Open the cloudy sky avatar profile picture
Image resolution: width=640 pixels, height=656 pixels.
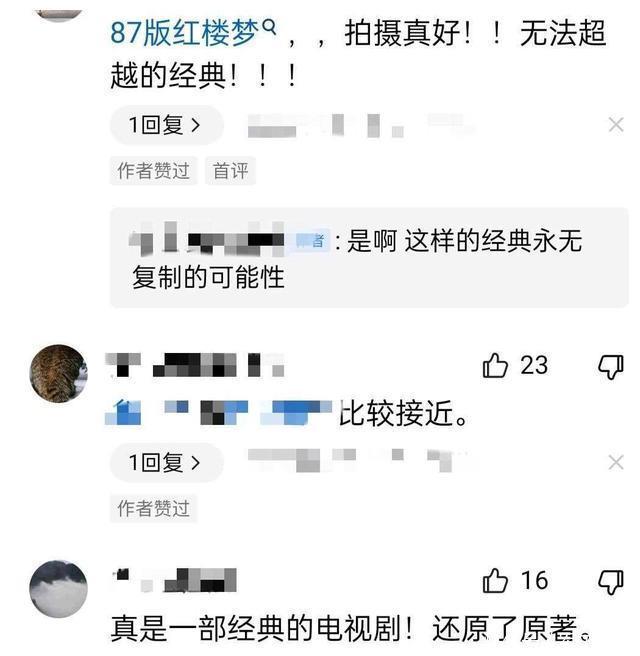[x=59, y=589]
